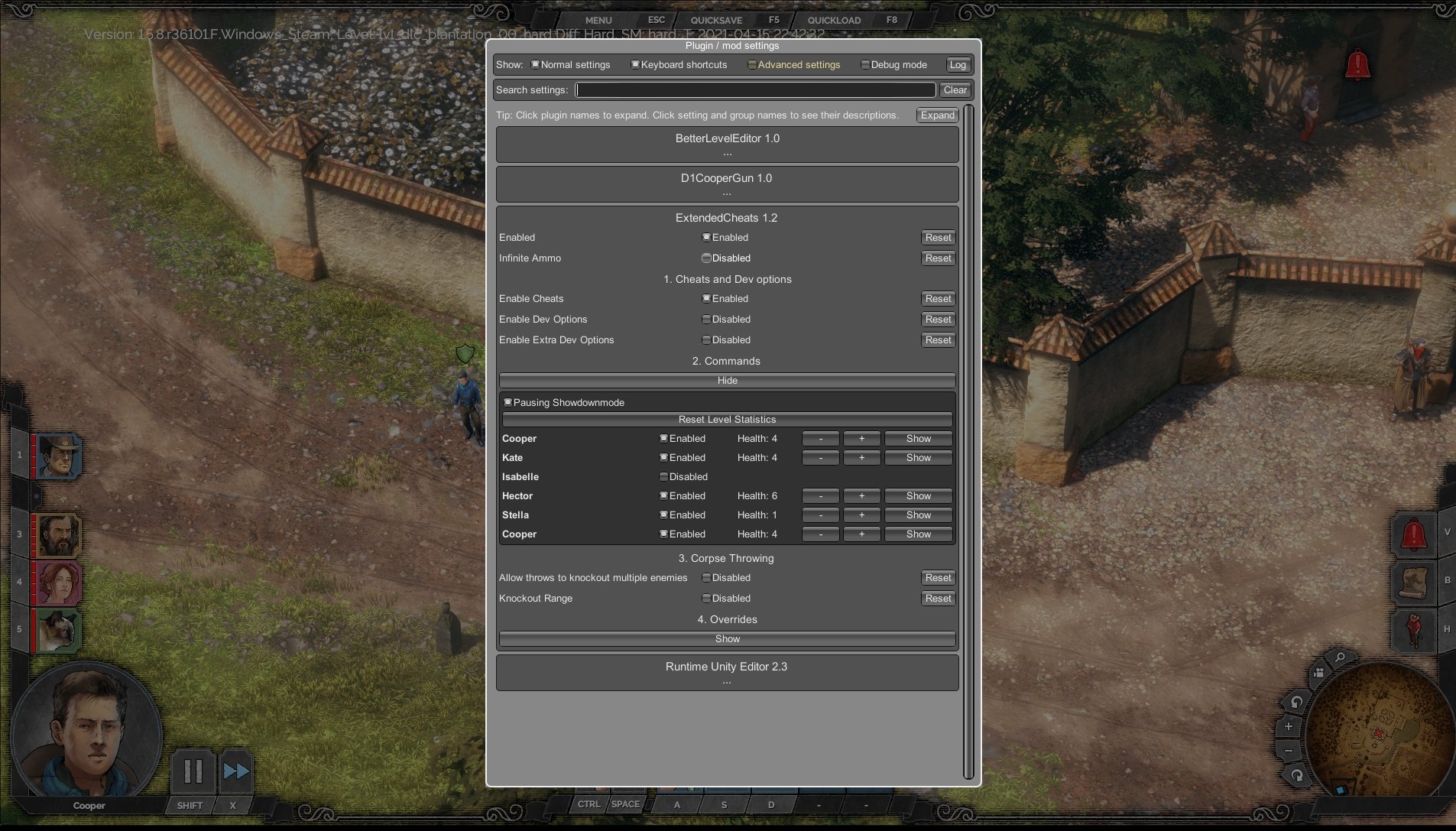The image size is (1456, 831).
Task: Open the Log button
Action: pos(958,65)
